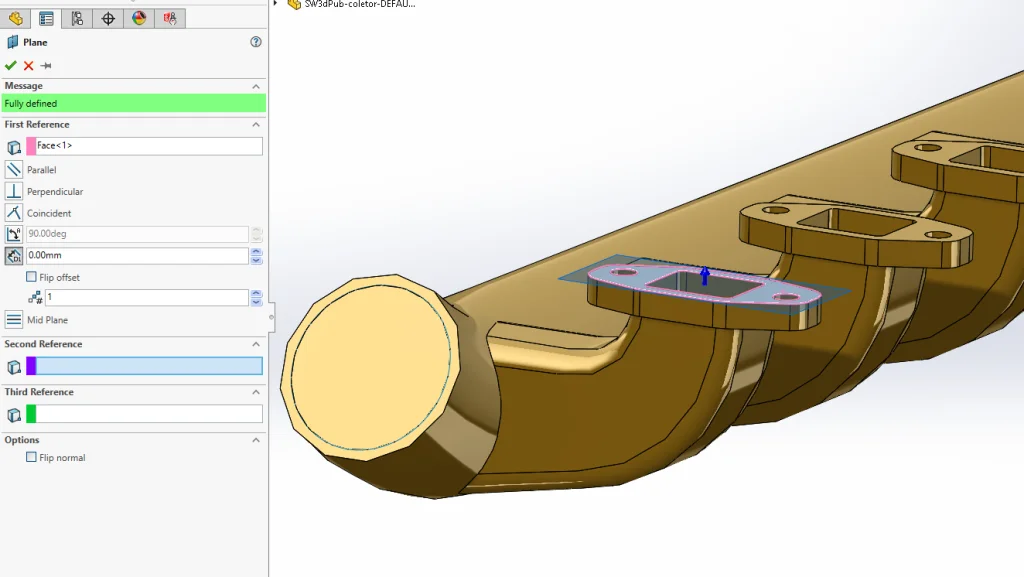Open Plane PropertyManager help
The height and width of the screenshot is (577, 1024).
click(x=255, y=42)
